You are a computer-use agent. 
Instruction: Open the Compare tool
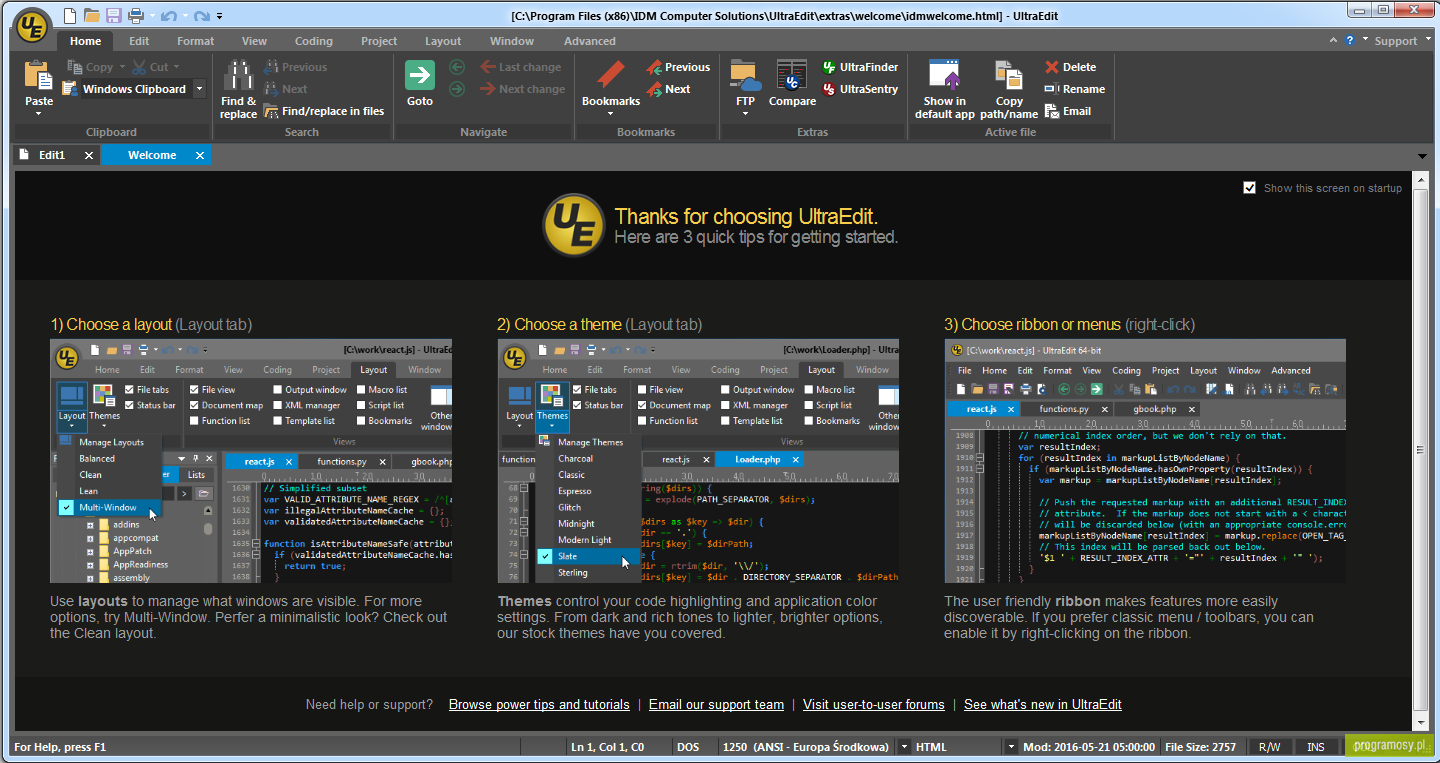pos(792,84)
